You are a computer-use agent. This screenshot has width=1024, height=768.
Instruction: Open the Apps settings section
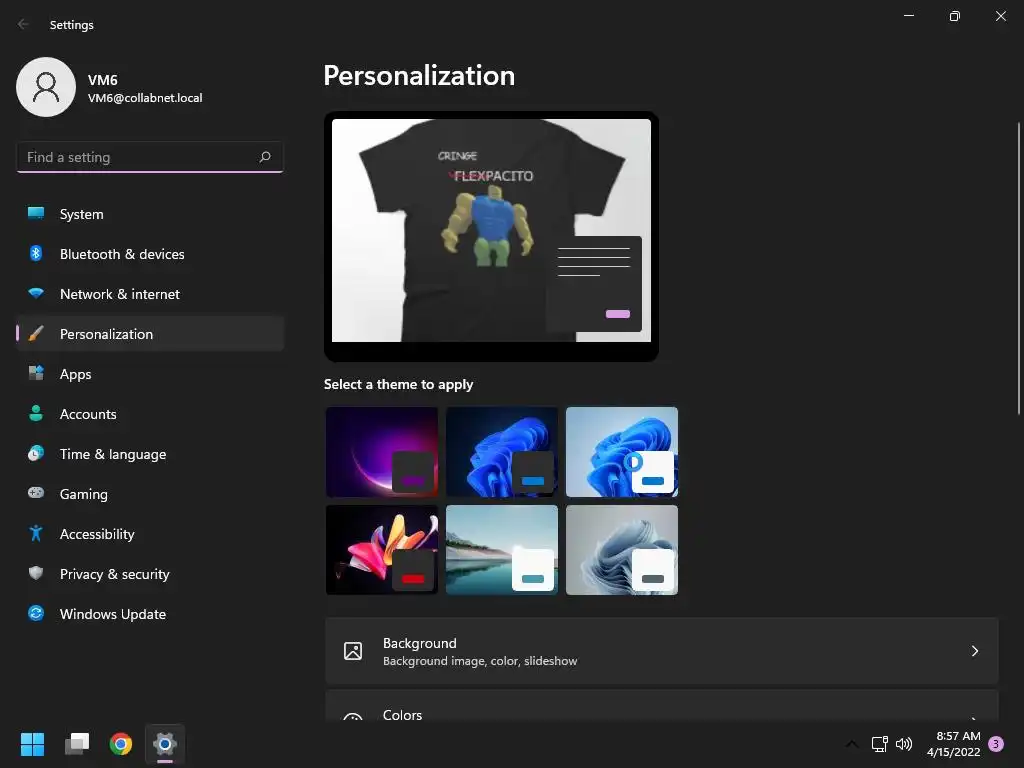(x=150, y=374)
